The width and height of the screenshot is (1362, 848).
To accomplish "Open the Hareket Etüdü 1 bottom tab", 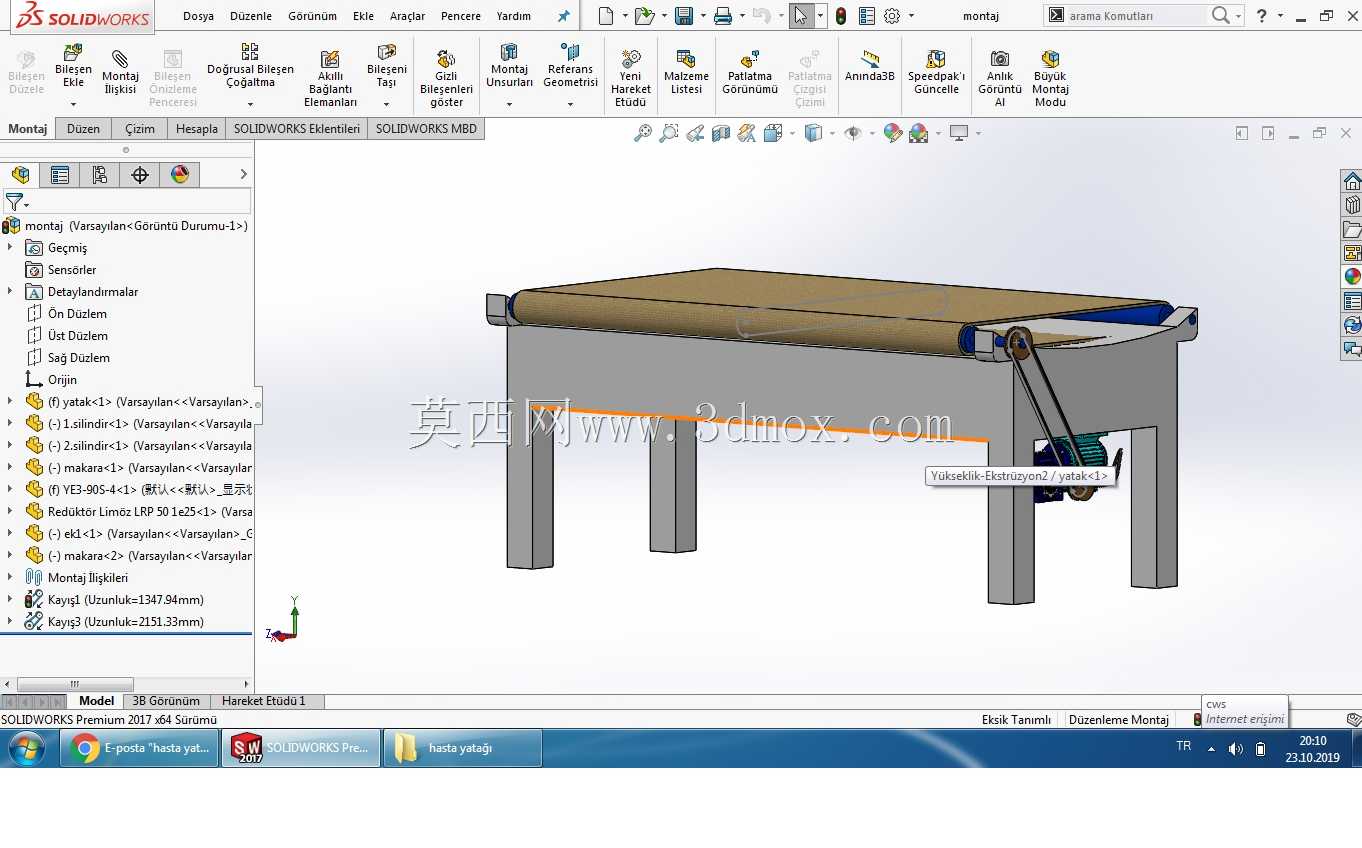I will (264, 701).
